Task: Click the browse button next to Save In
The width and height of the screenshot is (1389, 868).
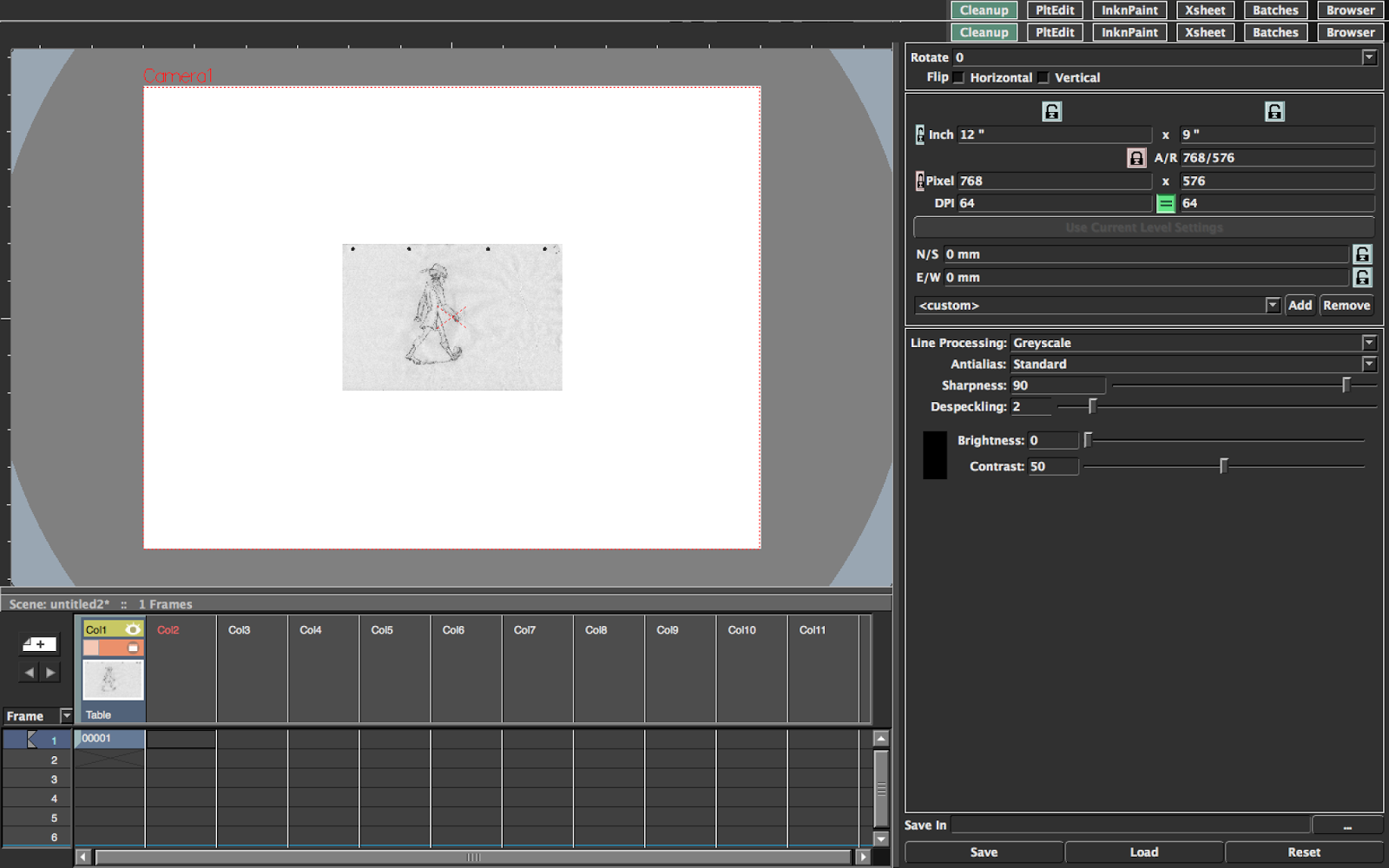Action: click(1347, 825)
